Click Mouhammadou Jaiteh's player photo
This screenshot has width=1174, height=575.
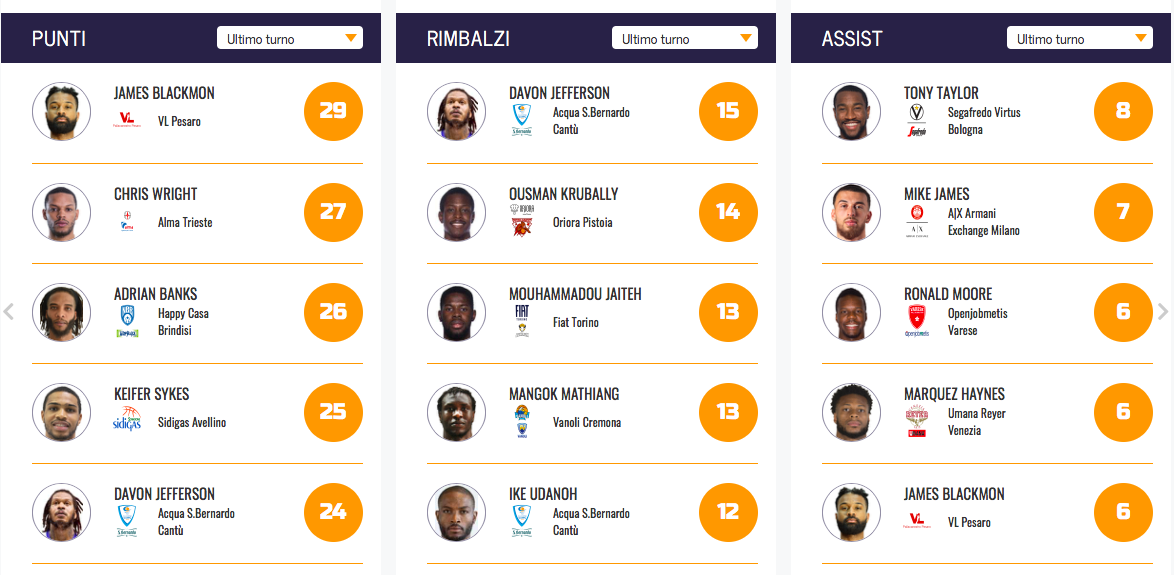pos(457,312)
